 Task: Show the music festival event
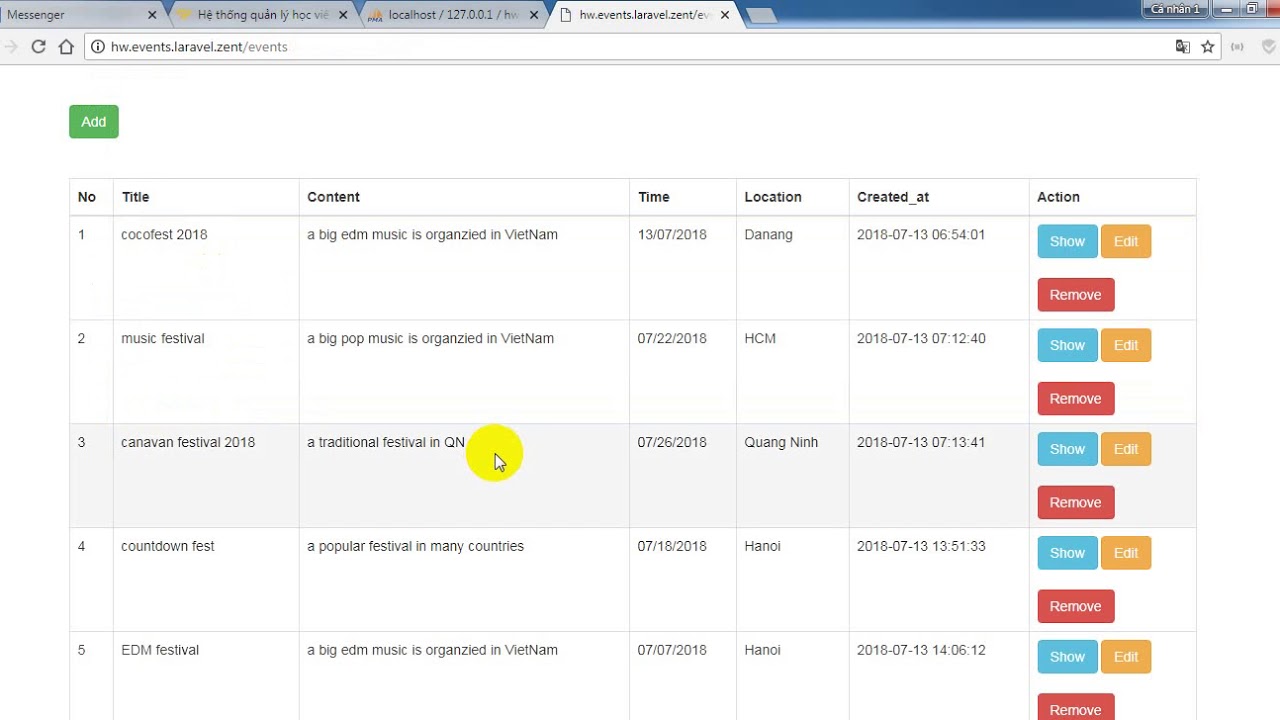coord(1067,345)
